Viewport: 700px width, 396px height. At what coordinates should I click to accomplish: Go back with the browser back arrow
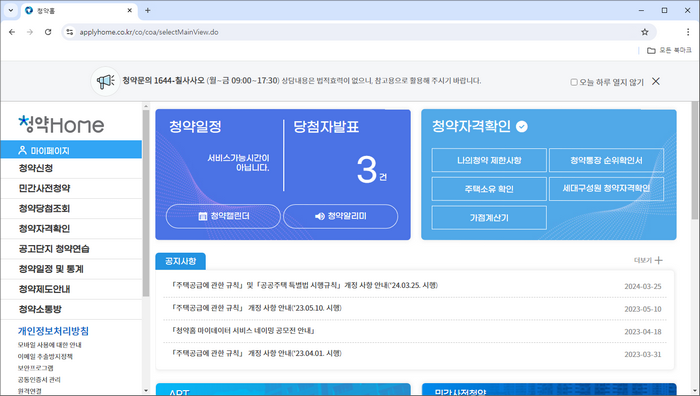12,32
